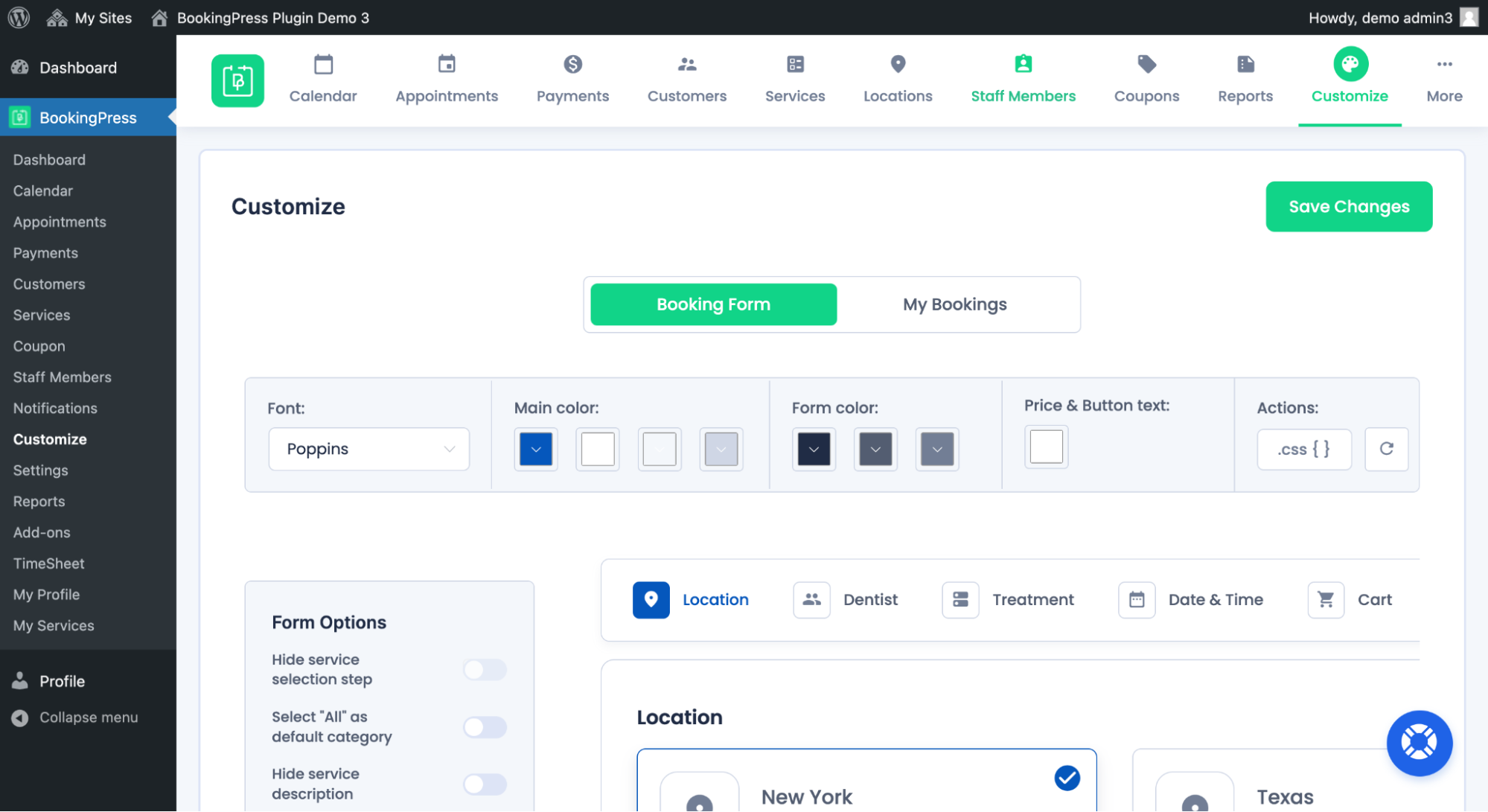
Task: Toggle Select All as default category switch
Action: [x=485, y=727]
